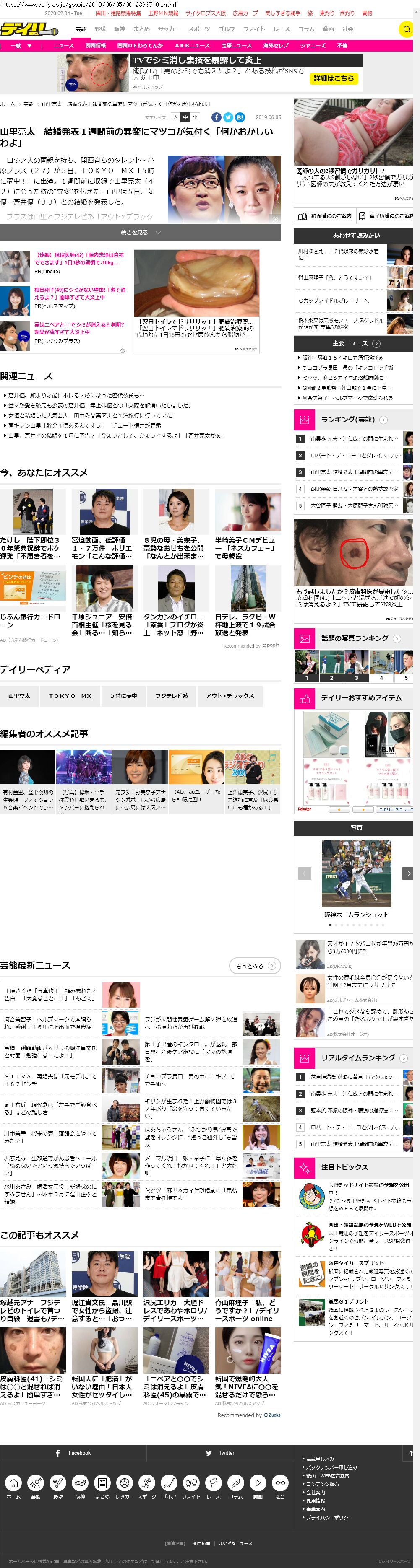Screen dimensions: 420x1568
Task: Click the フジテレビ系 keyword tag
Action: [171, 695]
